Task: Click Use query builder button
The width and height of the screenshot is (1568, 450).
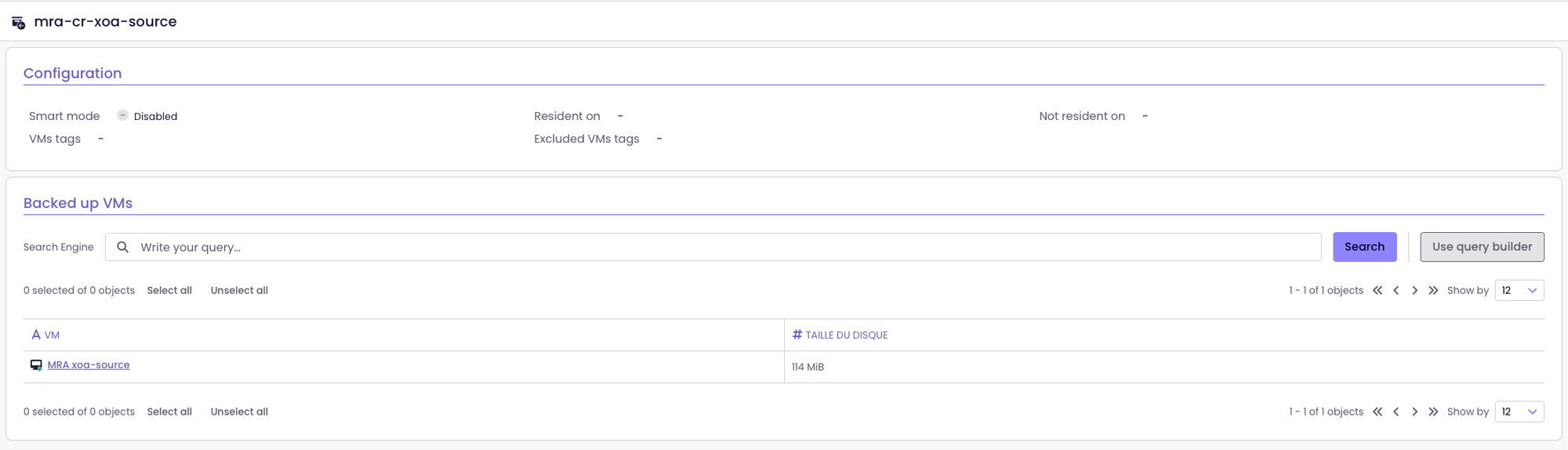Action: coord(1482,246)
